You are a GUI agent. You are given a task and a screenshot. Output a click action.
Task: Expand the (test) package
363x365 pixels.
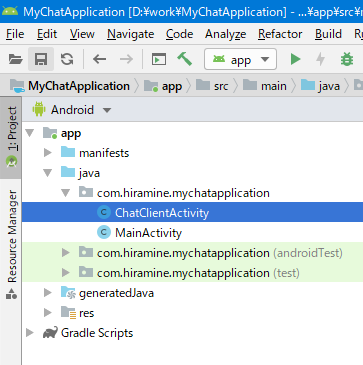point(66,273)
